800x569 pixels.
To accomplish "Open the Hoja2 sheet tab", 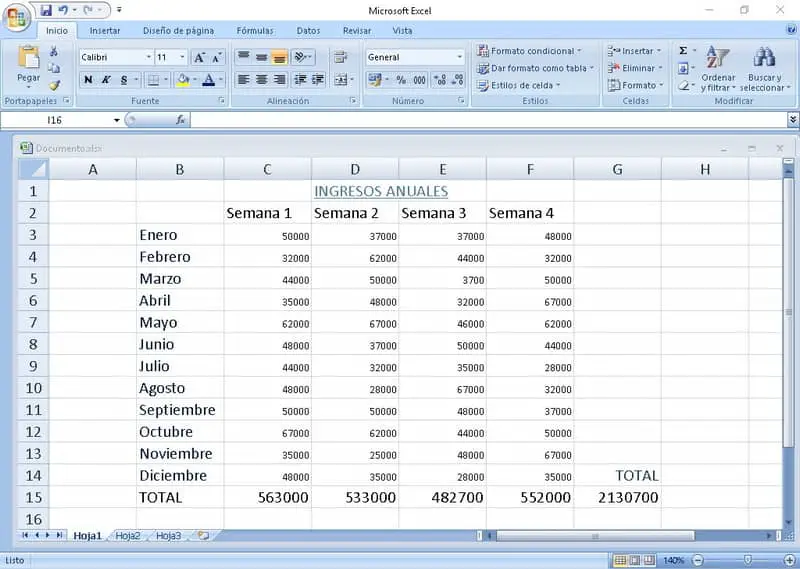I will [127, 535].
